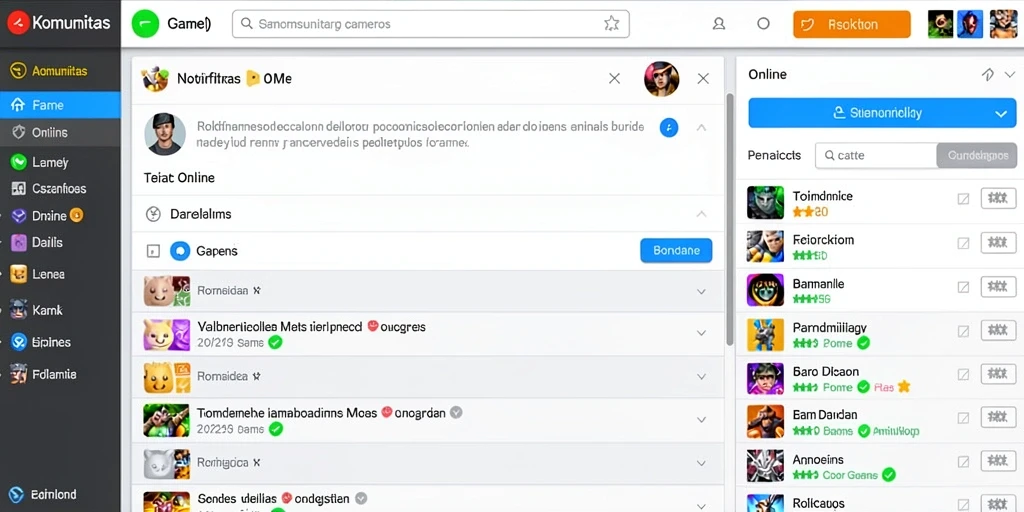This screenshot has height=512, width=1024.
Task: Collapse the Darelalims section
Action: (701, 214)
